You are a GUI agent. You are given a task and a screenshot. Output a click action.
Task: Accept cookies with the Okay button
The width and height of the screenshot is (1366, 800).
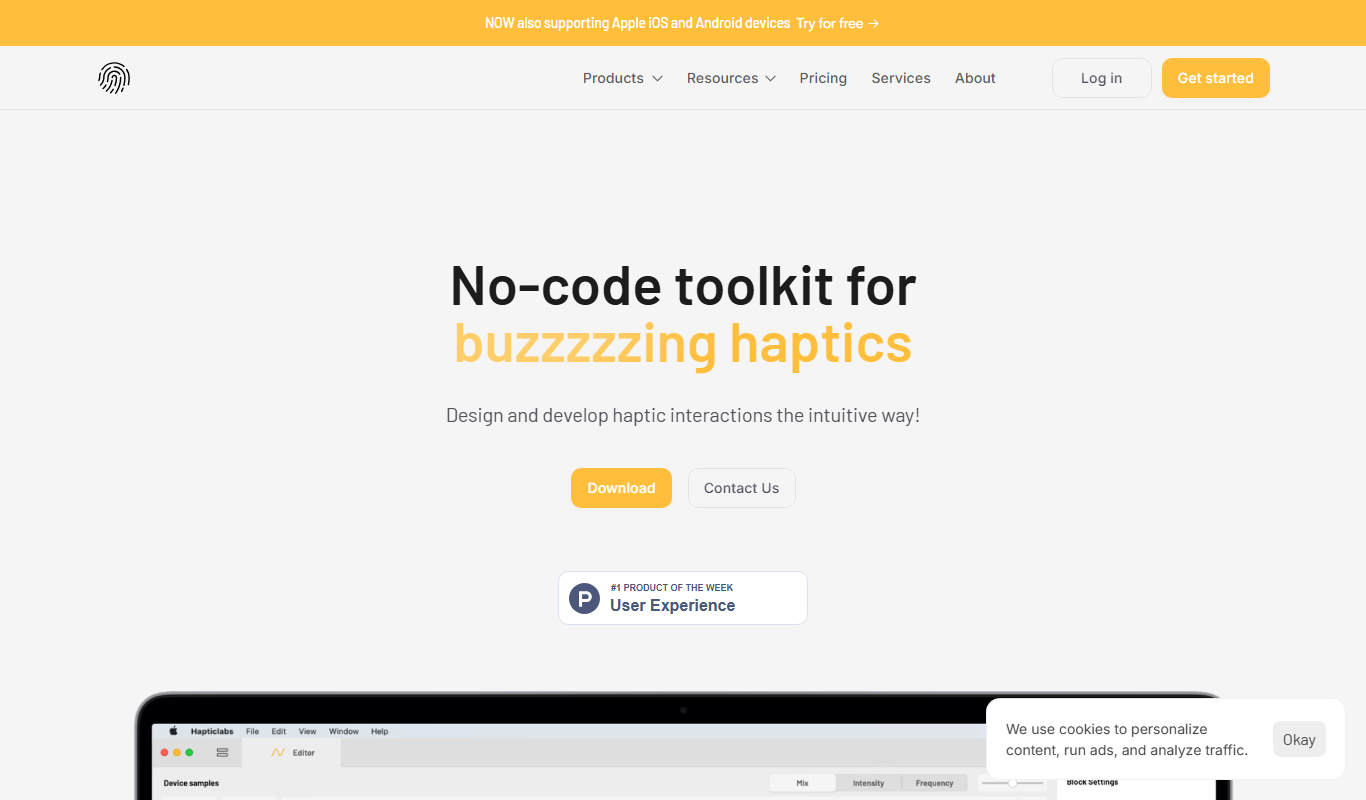click(x=1299, y=740)
